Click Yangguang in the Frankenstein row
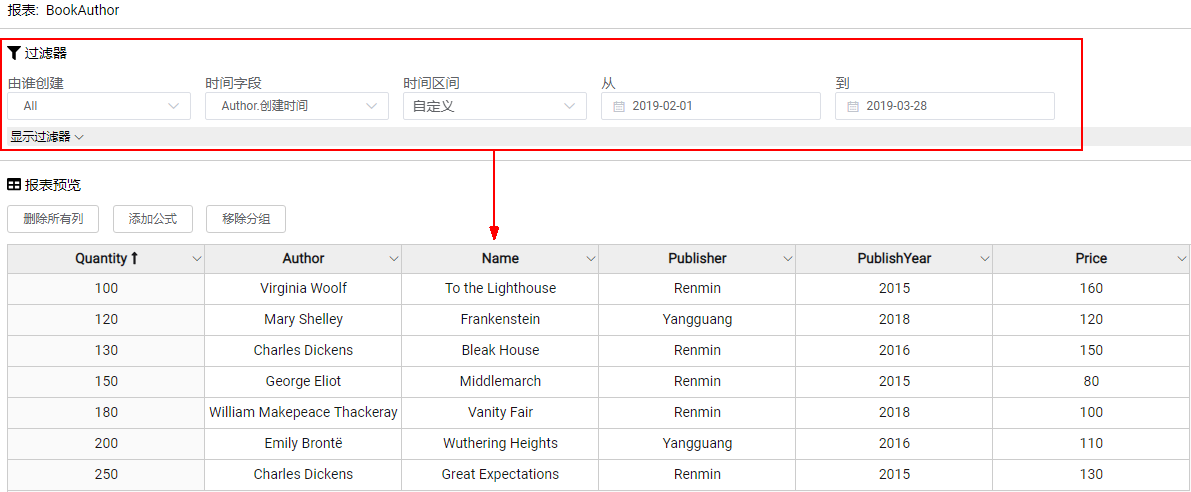This screenshot has width=1191, height=492. [x=697, y=320]
